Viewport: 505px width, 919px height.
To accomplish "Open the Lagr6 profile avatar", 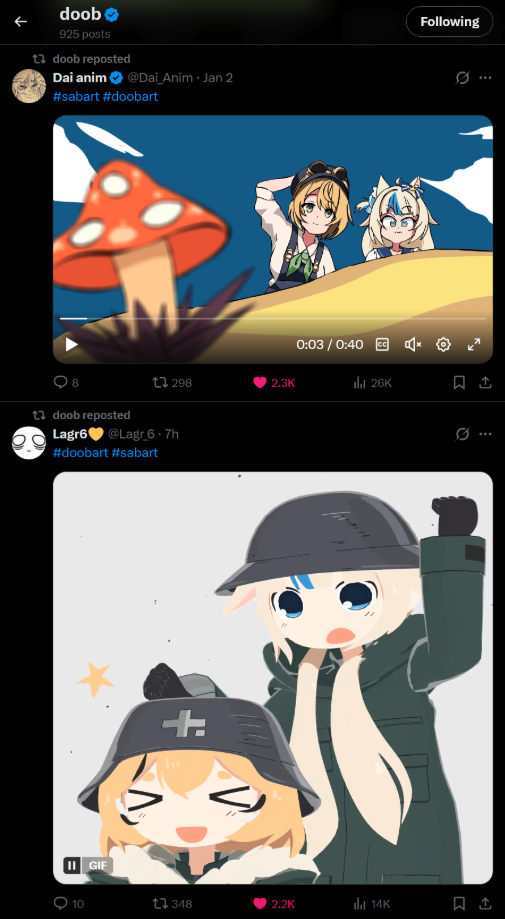I will tap(29, 443).
